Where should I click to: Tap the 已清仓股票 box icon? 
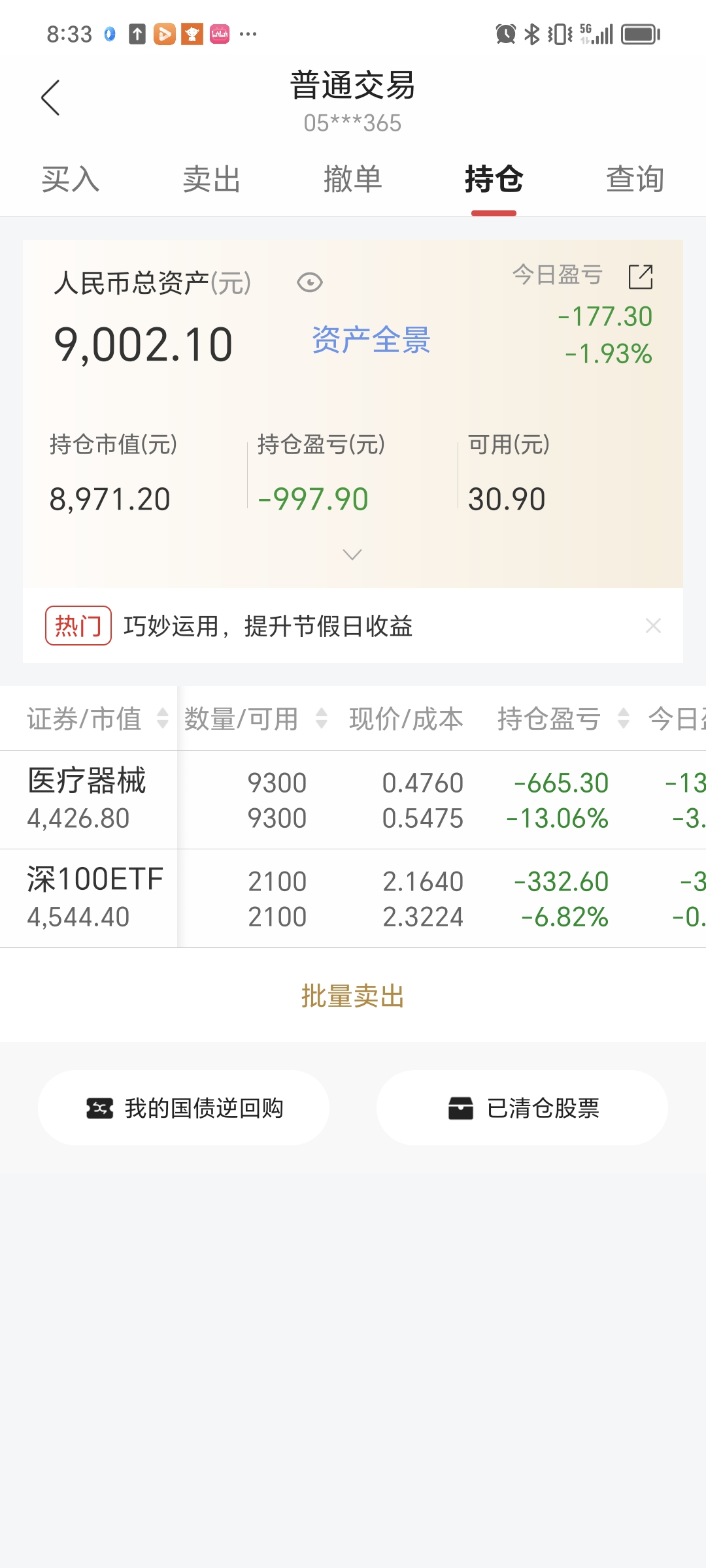[460, 1108]
